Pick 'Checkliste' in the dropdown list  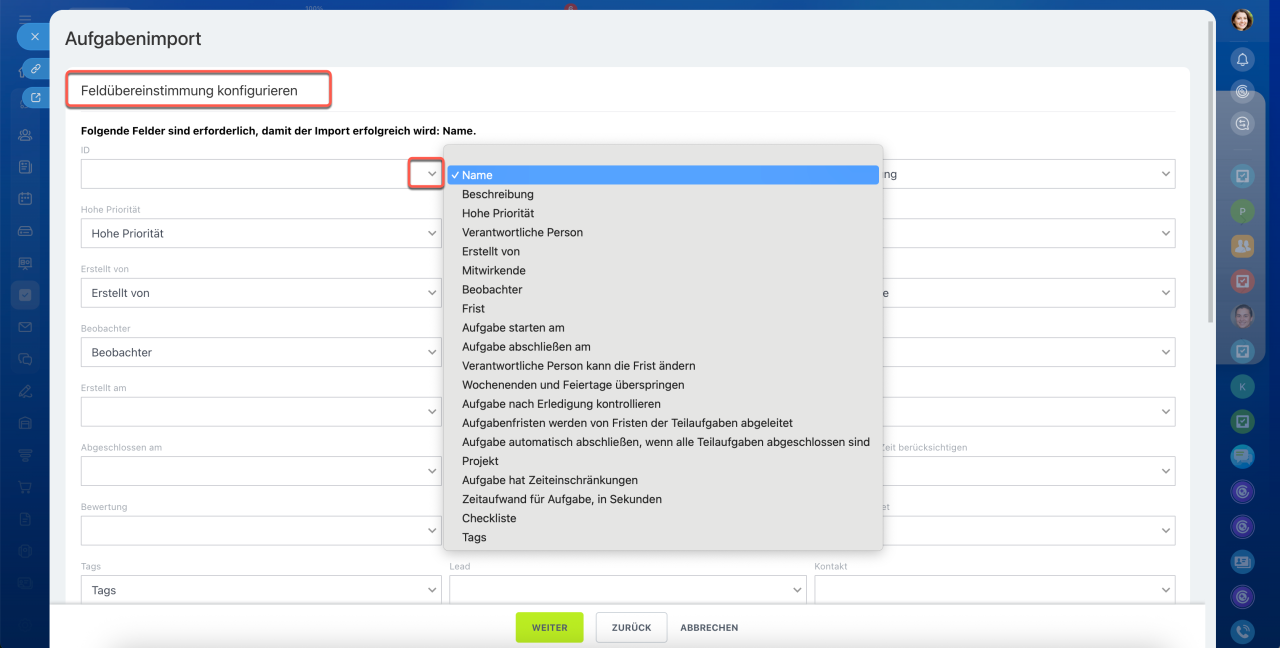489,518
